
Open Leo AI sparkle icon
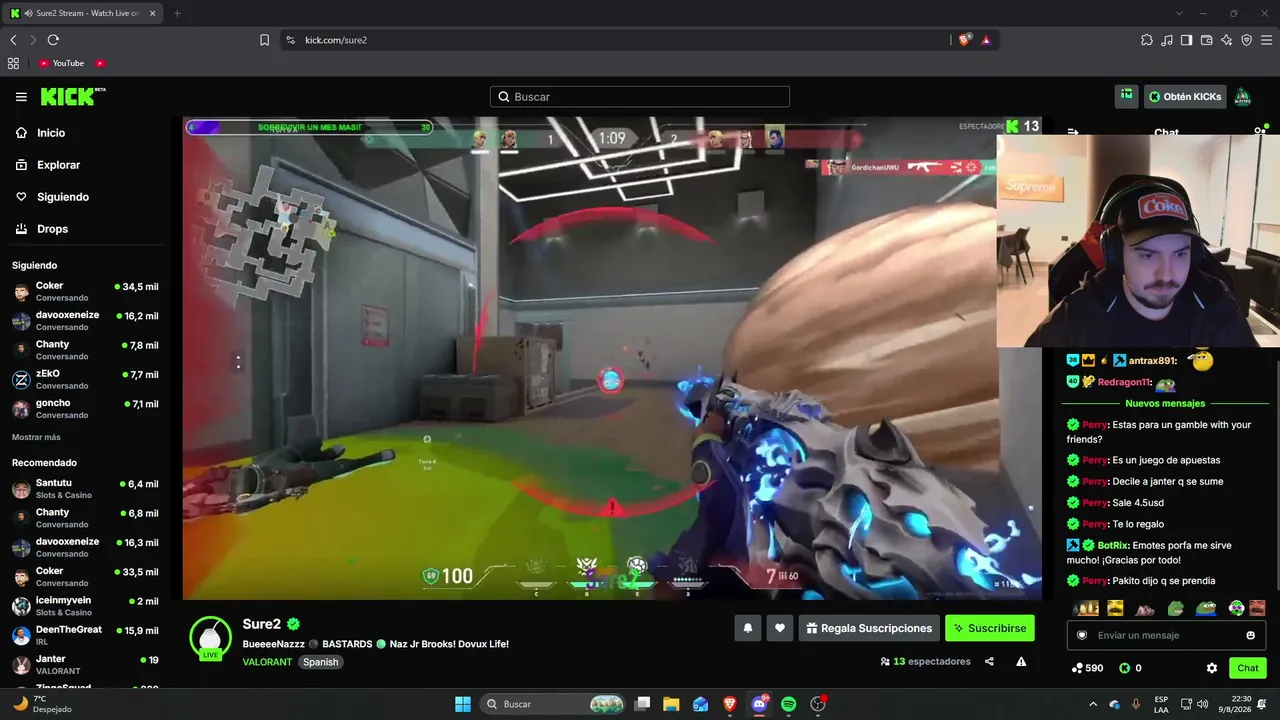(1226, 40)
